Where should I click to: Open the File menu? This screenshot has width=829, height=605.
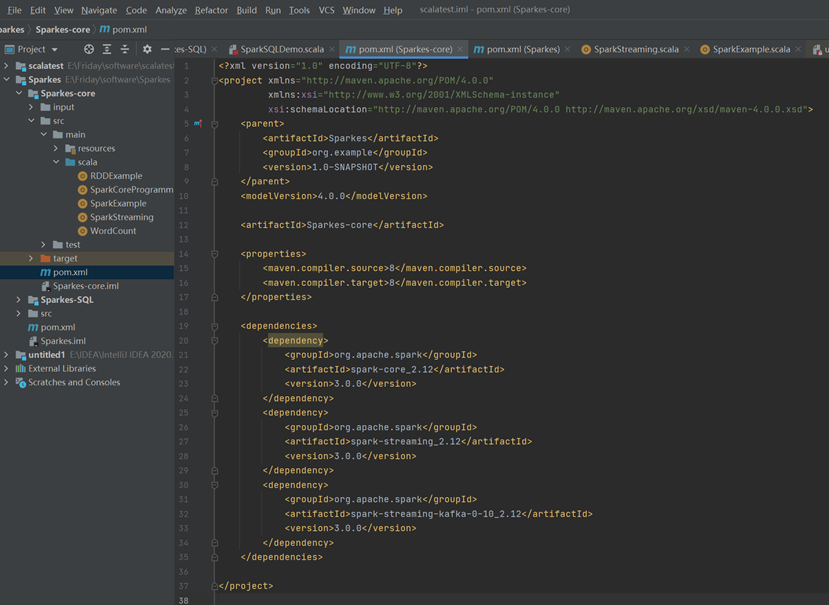[14, 10]
